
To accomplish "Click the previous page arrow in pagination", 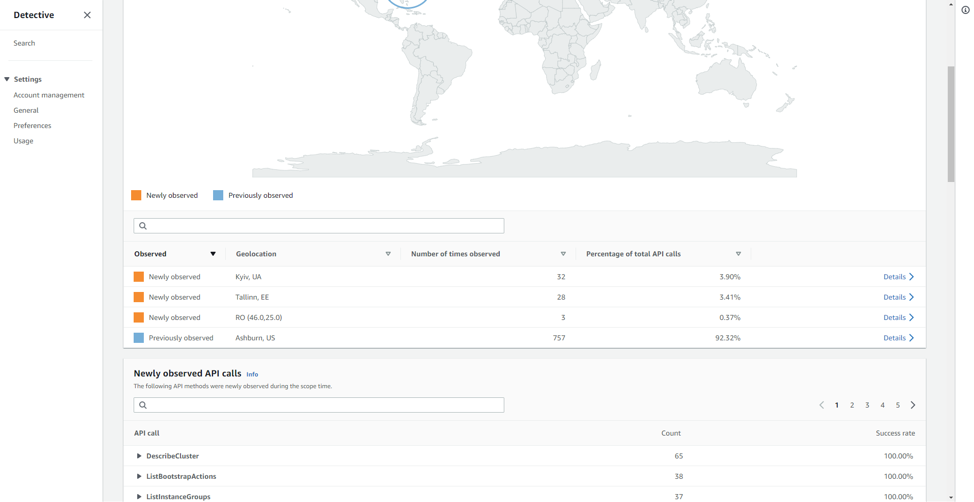I will (821, 405).
